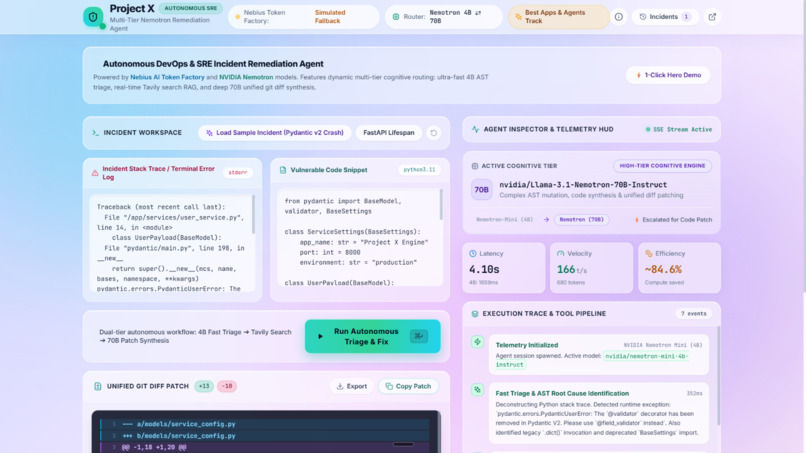Click the warning triangle icon on stack trace

(x=95, y=173)
